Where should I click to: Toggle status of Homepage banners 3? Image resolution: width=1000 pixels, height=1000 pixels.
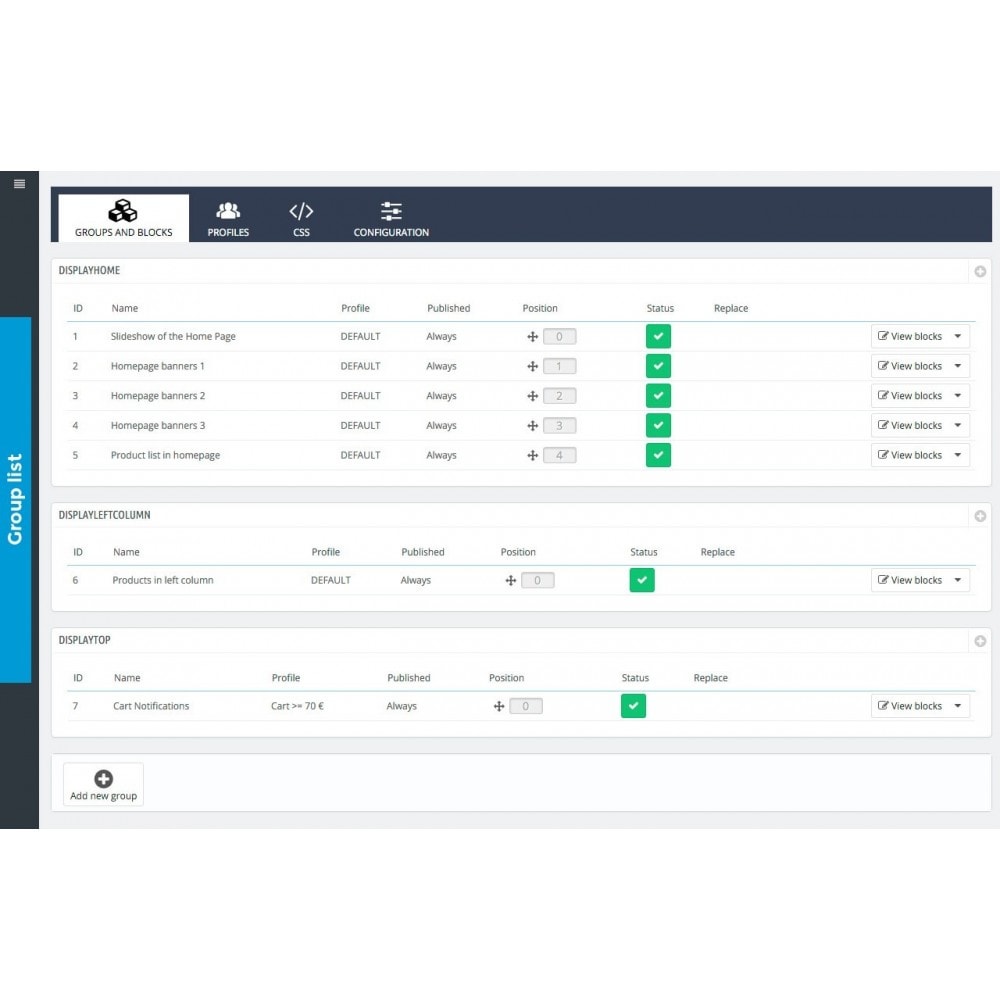point(658,425)
